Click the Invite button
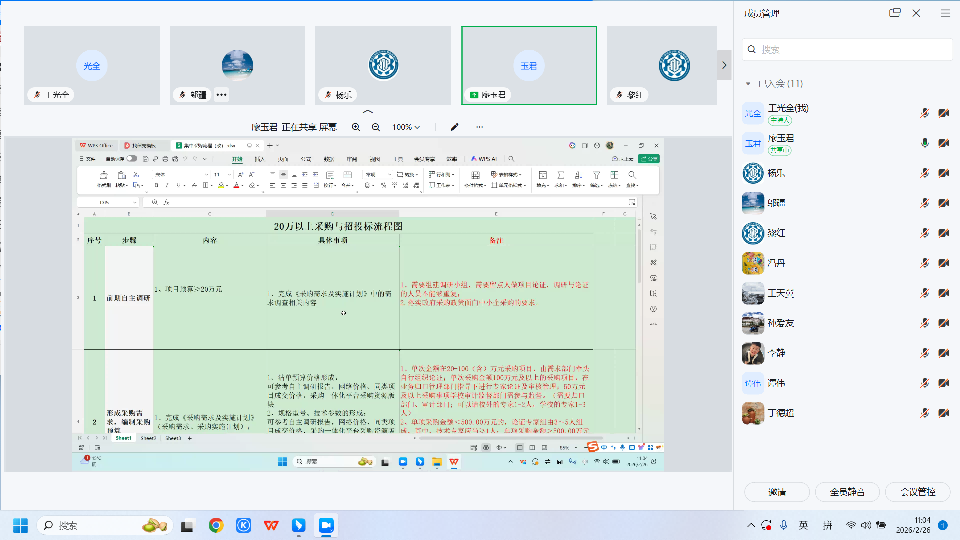Screen dimensions: 960x540 [775, 492]
